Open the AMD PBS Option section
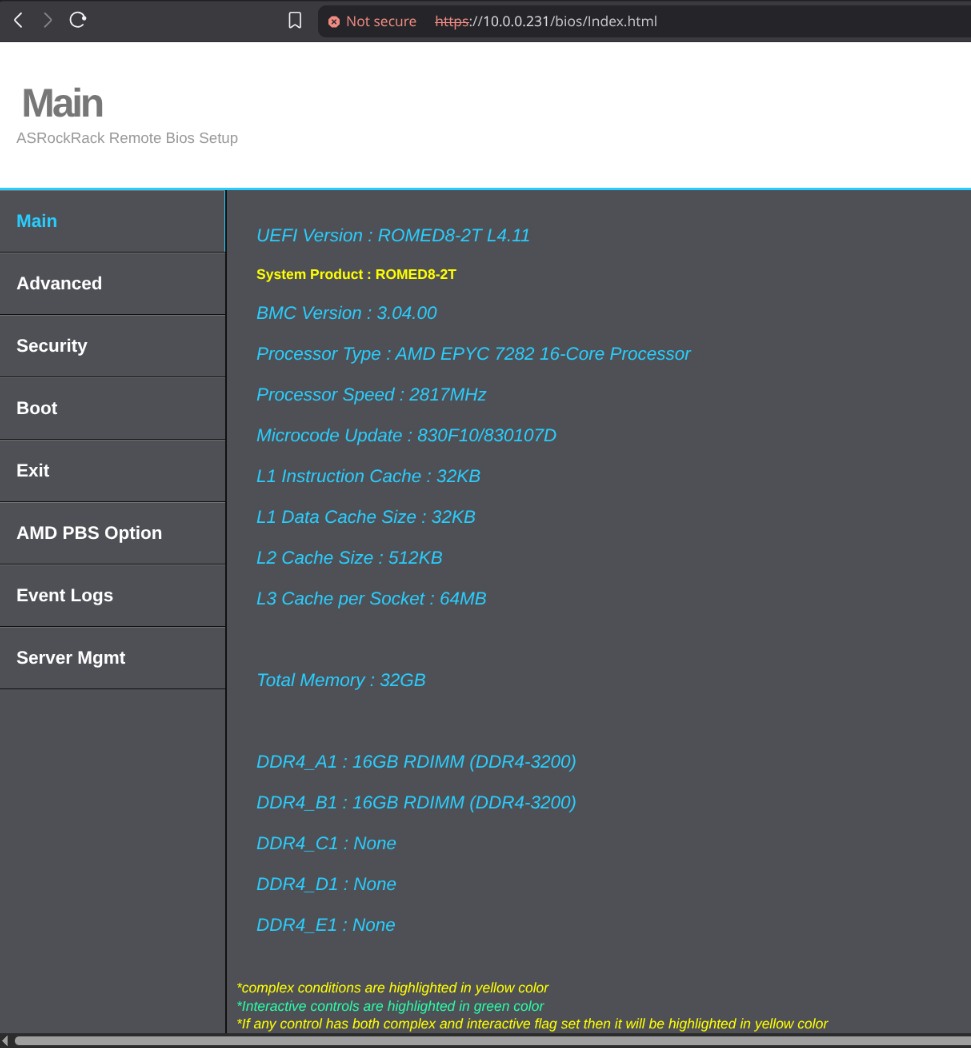Image resolution: width=971 pixels, height=1048 pixels. click(112, 533)
